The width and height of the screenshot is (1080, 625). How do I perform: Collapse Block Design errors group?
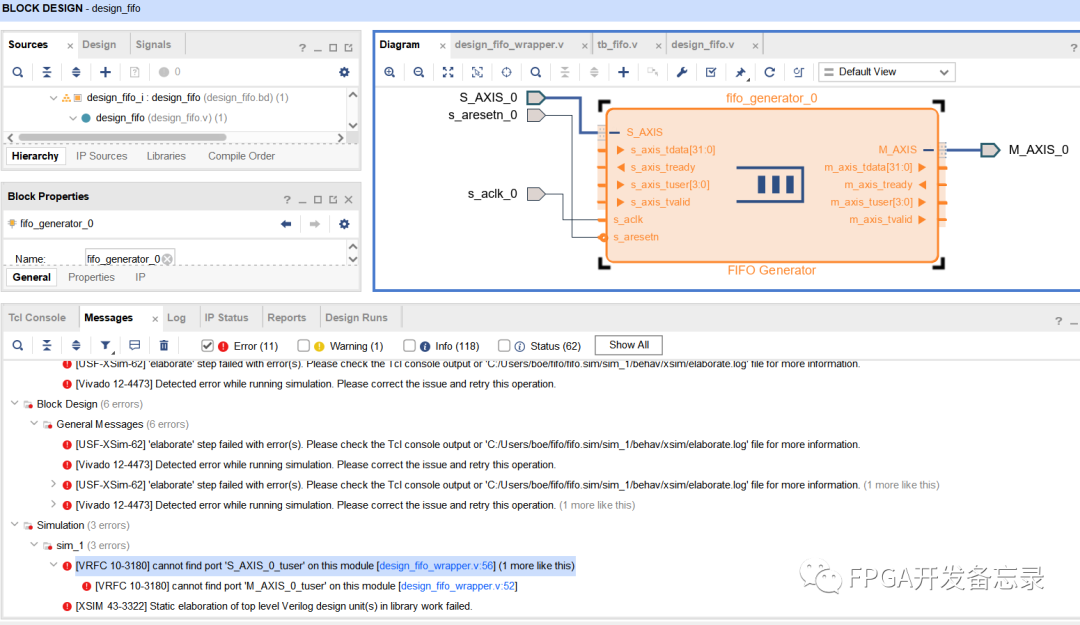pyautogui.click(x=14, y=404)
